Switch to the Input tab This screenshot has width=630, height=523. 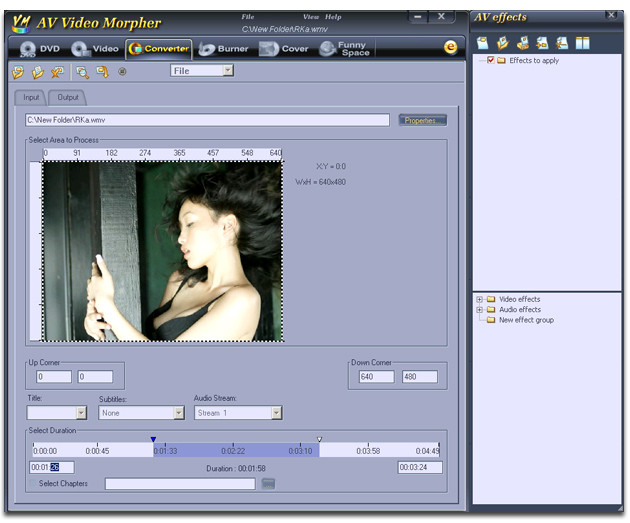[x=31, y=98]
